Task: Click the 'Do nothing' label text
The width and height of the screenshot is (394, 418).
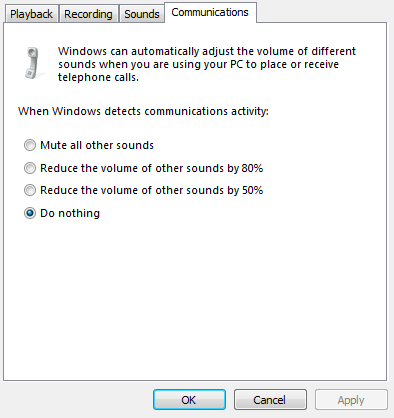Action: coord(70,213)
